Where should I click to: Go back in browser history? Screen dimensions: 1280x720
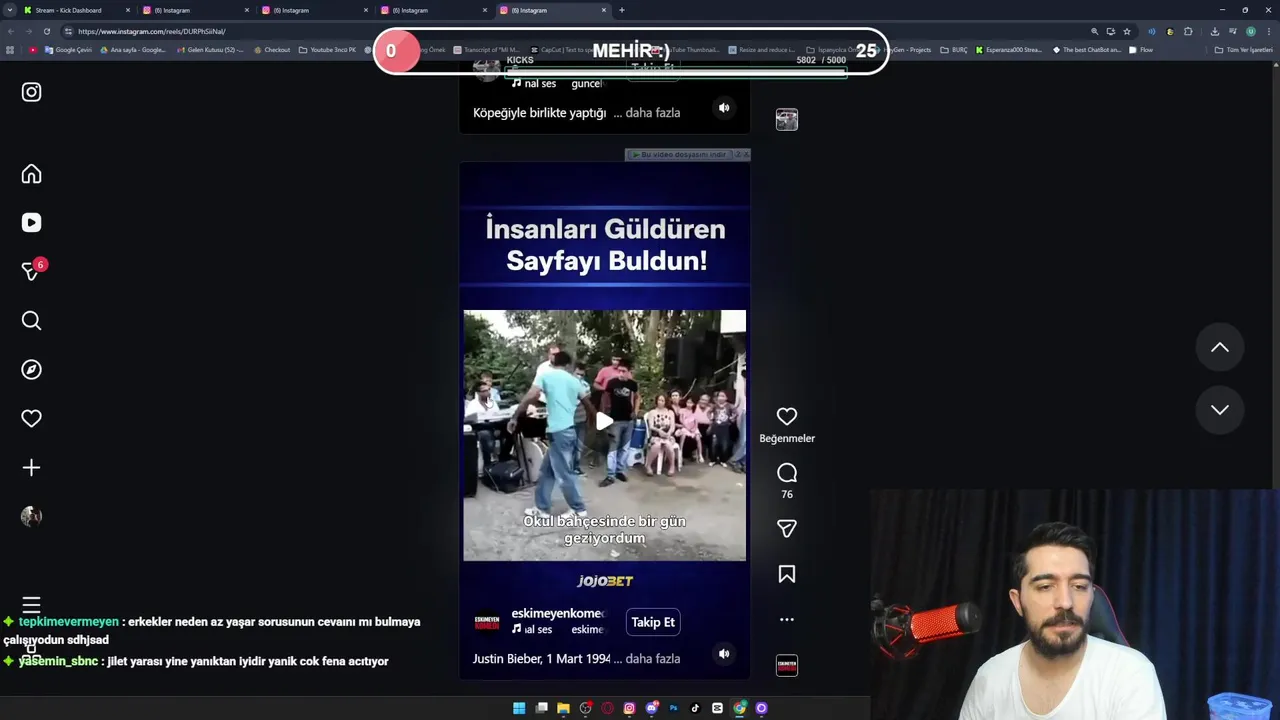coord(11,31)
